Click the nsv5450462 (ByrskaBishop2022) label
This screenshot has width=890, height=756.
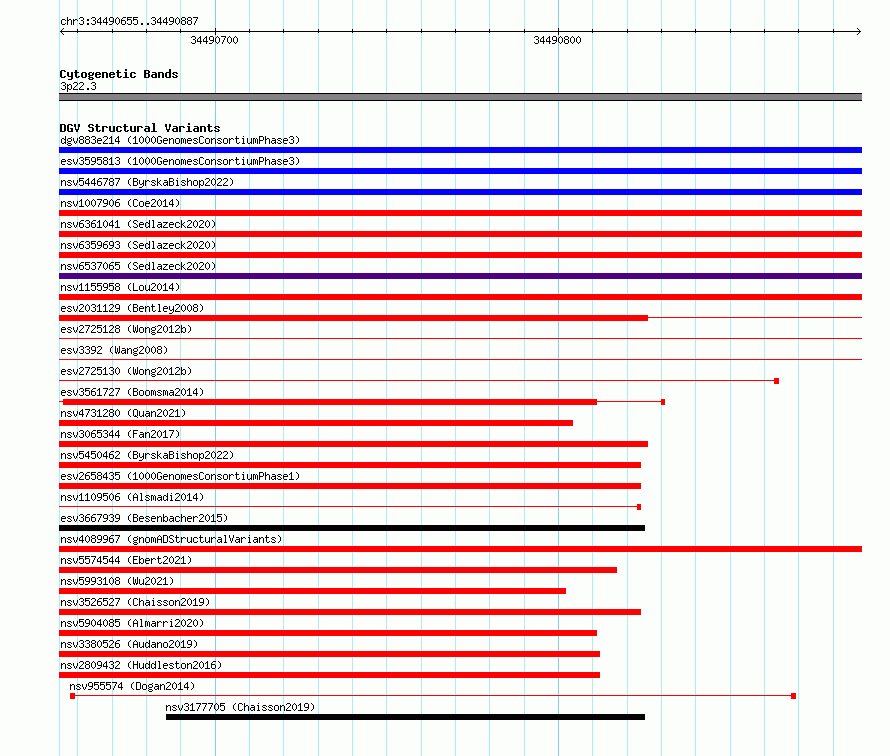pyautogui.click(x=147, y=455)
